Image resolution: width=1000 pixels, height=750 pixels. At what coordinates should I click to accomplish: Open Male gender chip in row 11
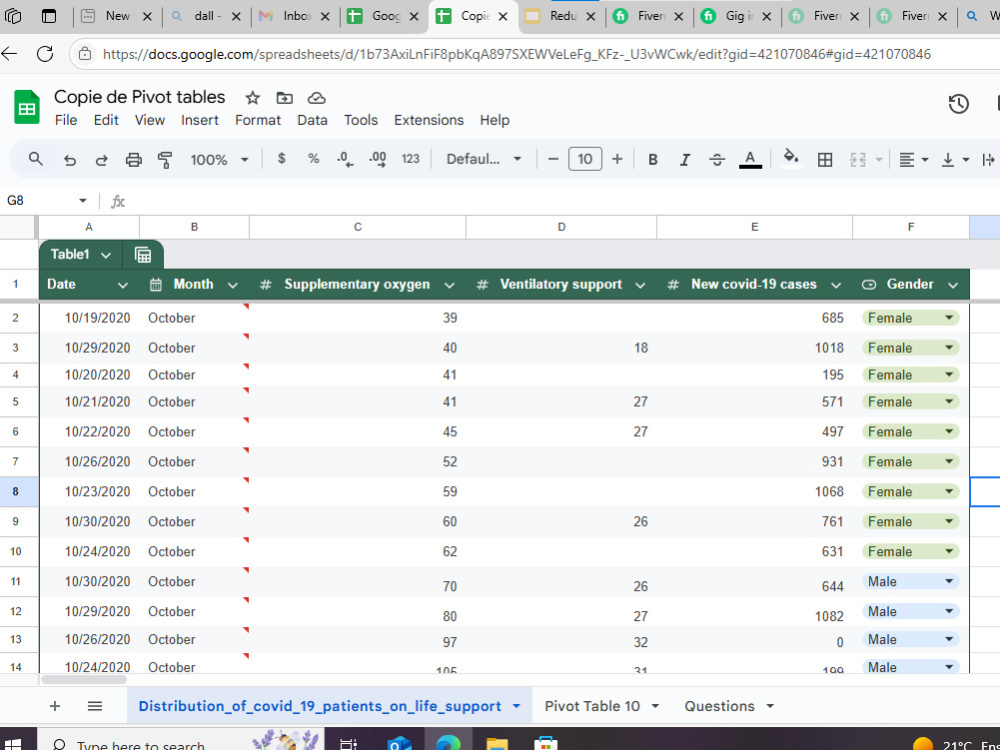coord(911,581)
